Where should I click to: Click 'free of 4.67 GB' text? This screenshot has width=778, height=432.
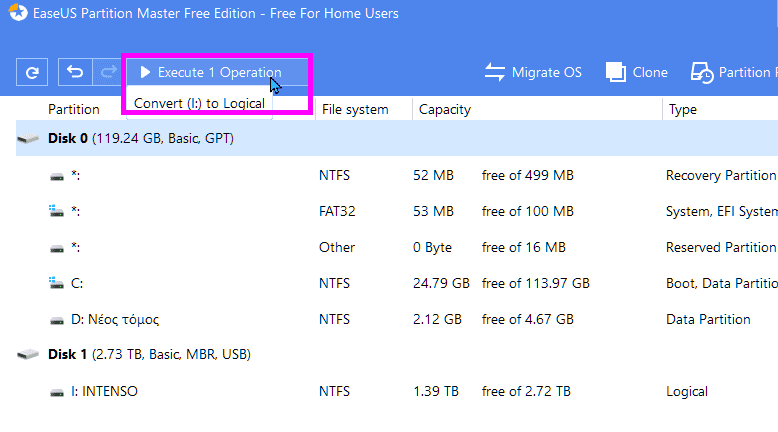pos(527,319)
